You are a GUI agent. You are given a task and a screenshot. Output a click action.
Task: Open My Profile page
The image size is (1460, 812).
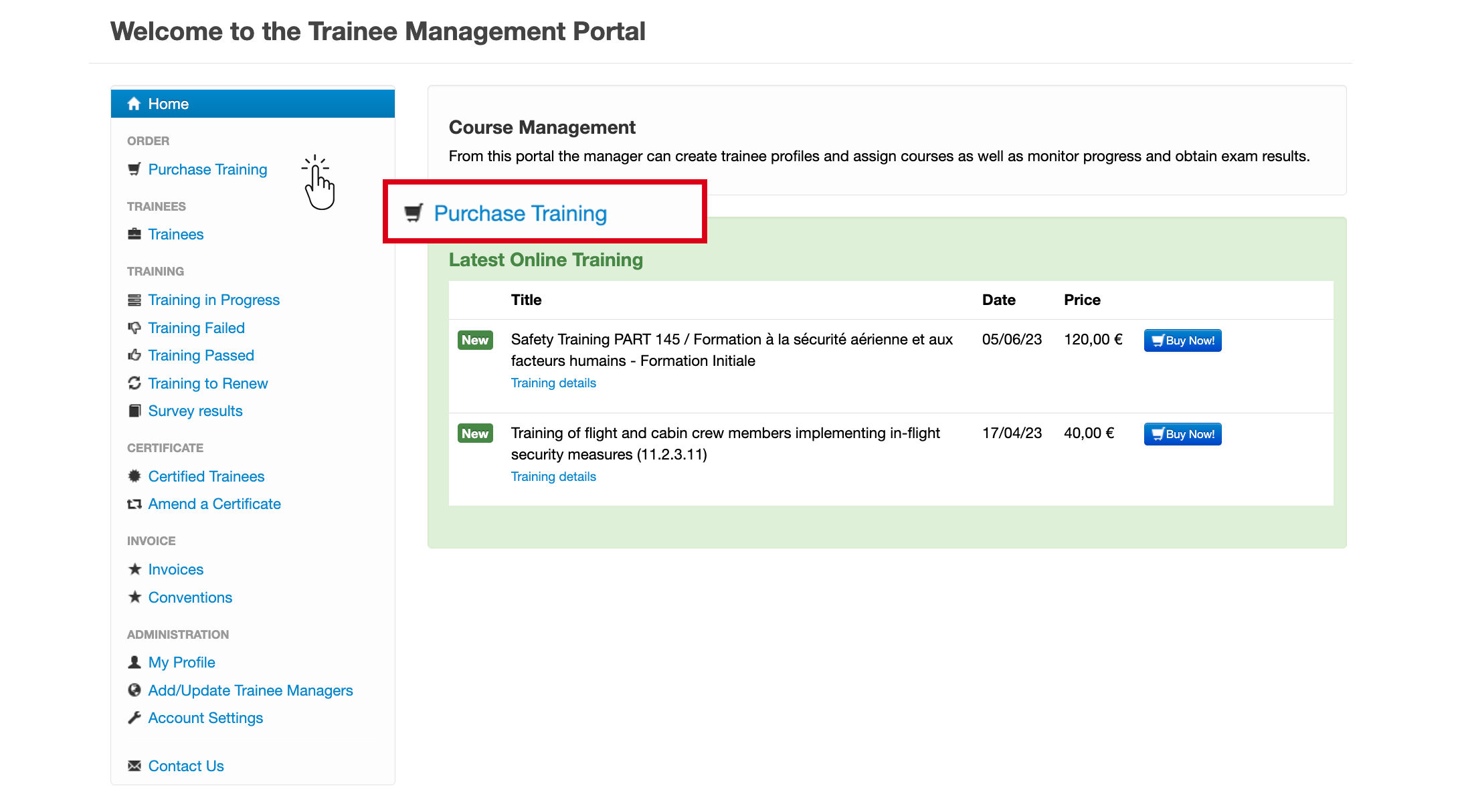click(x=181, y=662)
